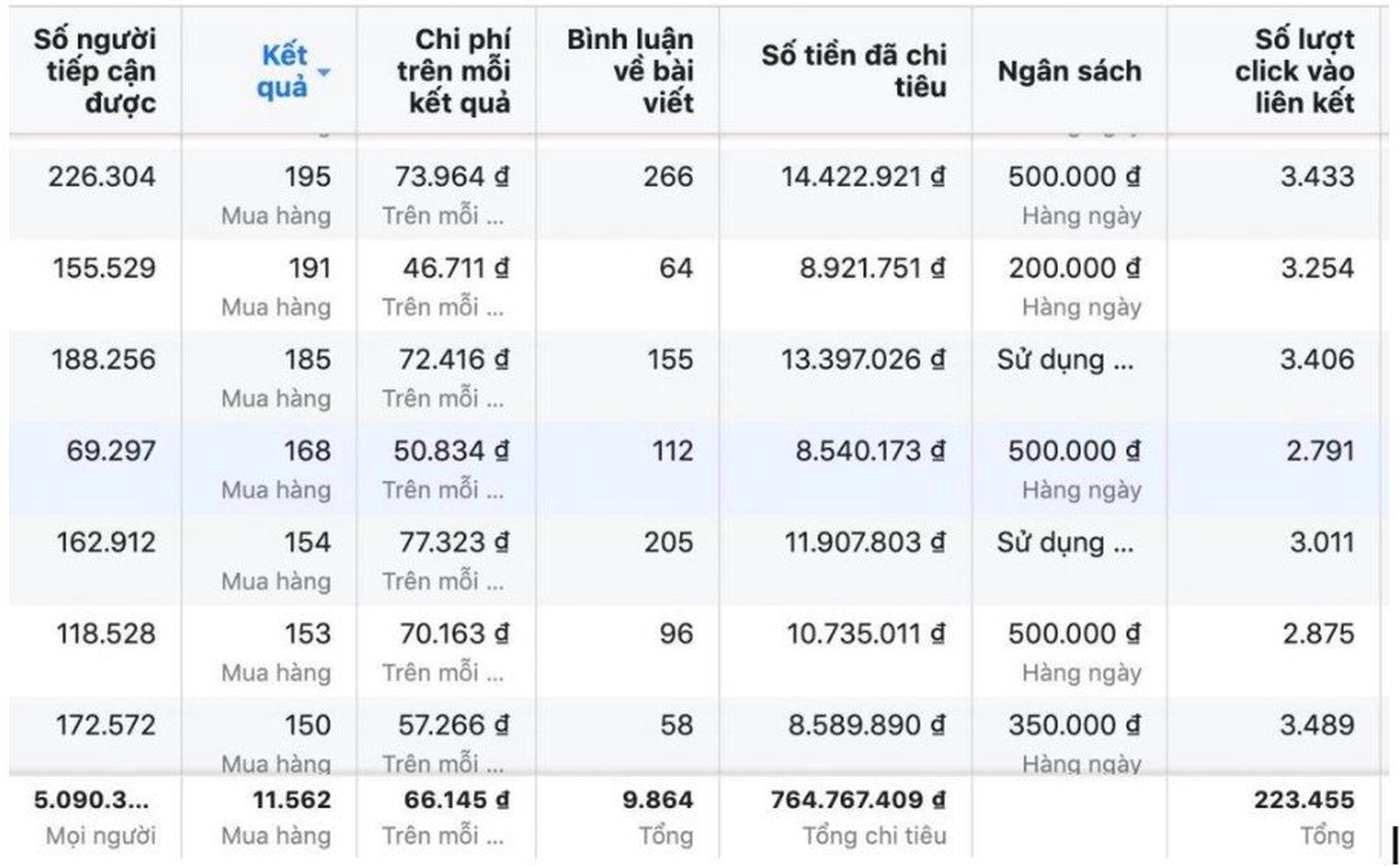This screenshot has width=1400, height=866.
Task: Click the Số người tiếp cận được header
Action: [x=95, y=71]
